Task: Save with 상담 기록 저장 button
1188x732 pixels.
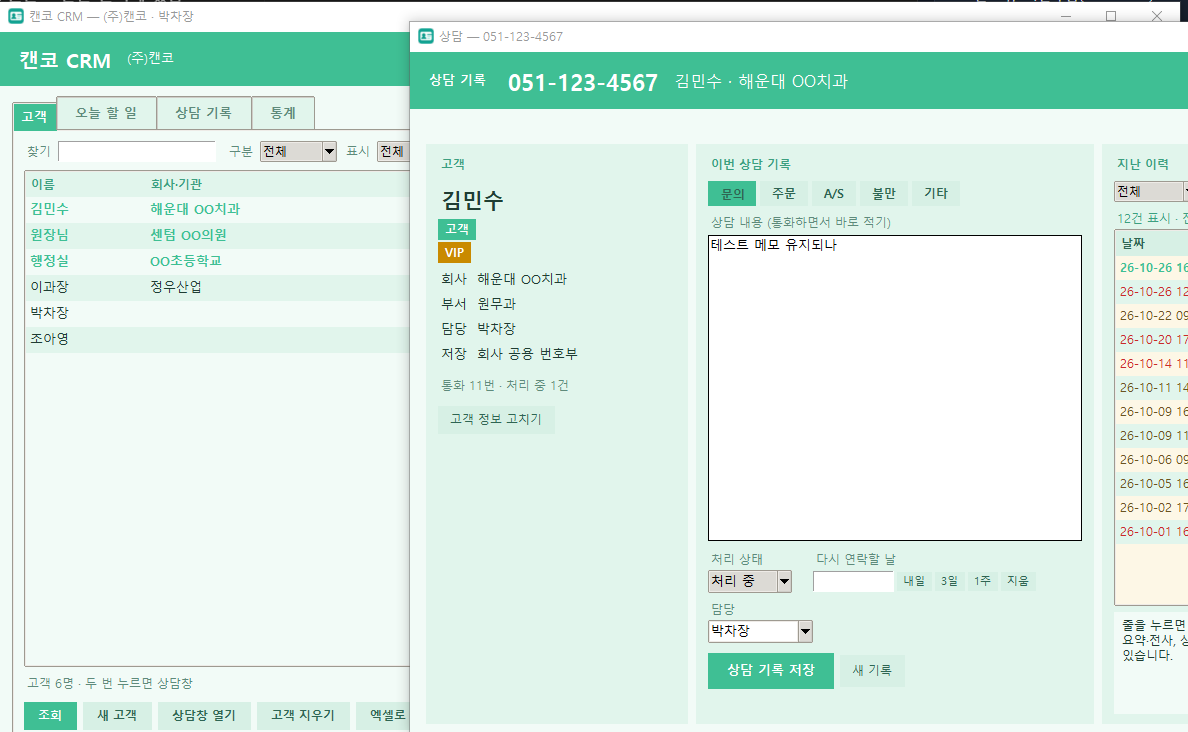Action: (x=771, y=671)
